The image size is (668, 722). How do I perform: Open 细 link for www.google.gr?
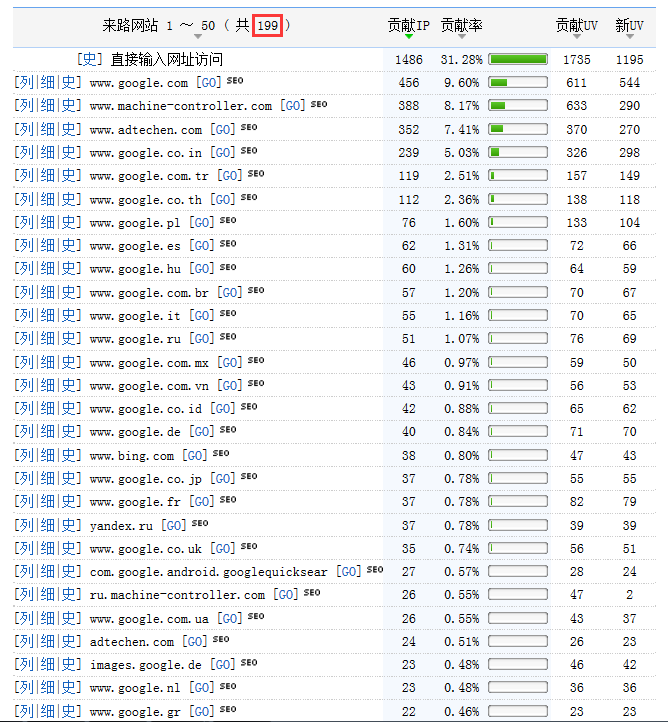click(x=47, y=711)
